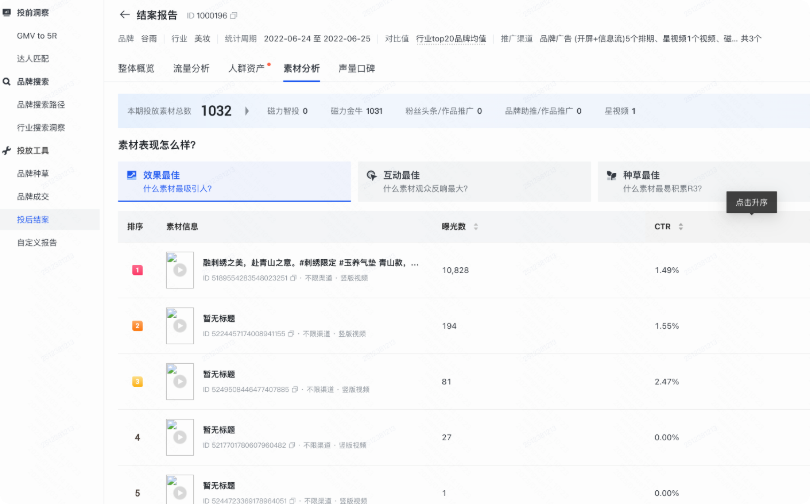
Task: Click the exposure value 194
Action: coord(449,326)
